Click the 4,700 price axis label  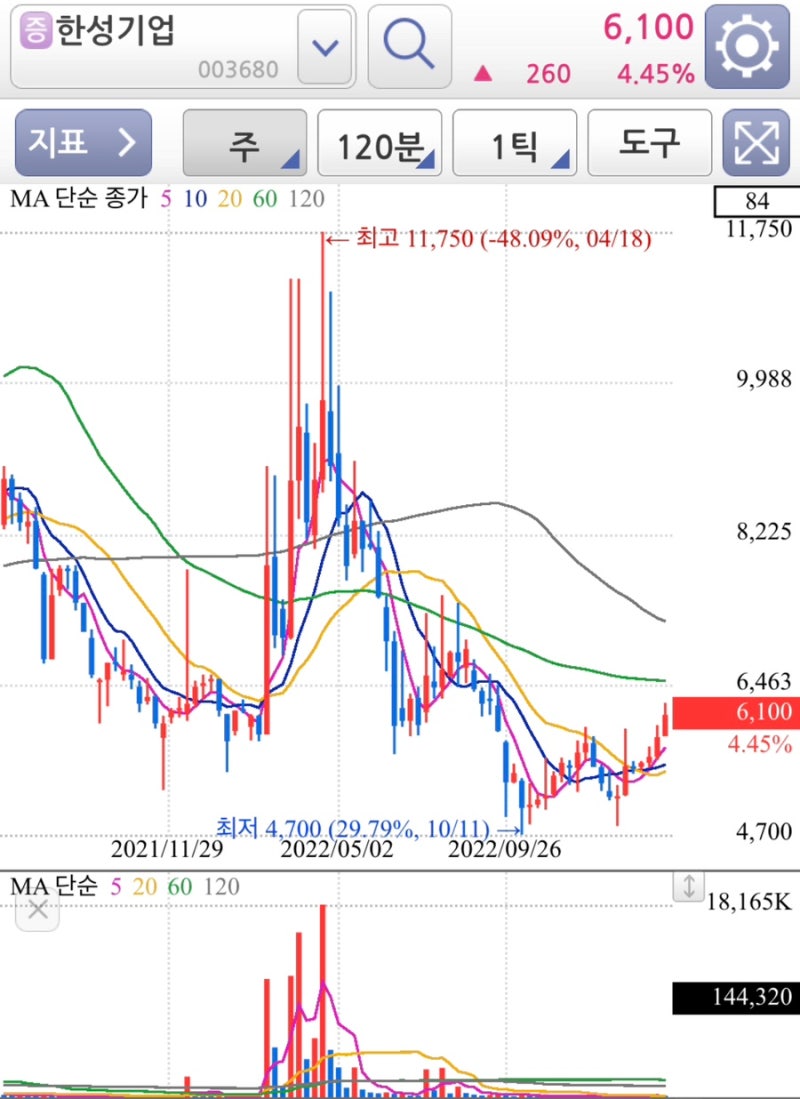point(764,831)
